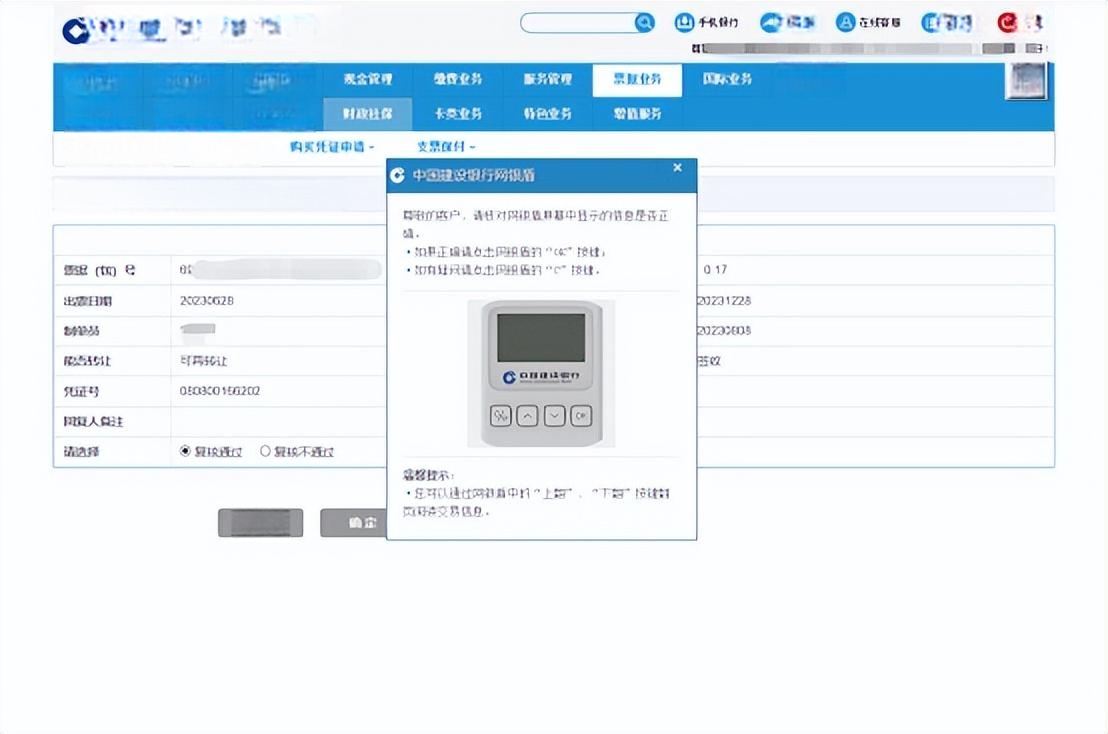Click the date value 20230808
1108x734 pixels.
pos(724,331)
